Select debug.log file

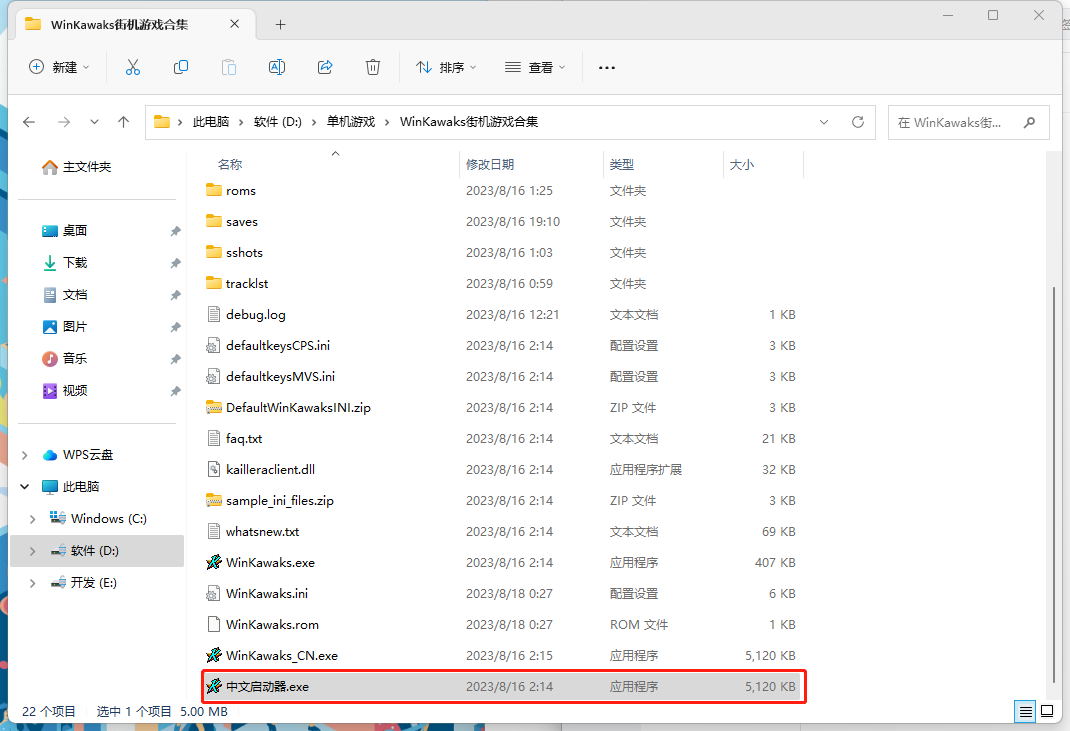pos(504,315)
